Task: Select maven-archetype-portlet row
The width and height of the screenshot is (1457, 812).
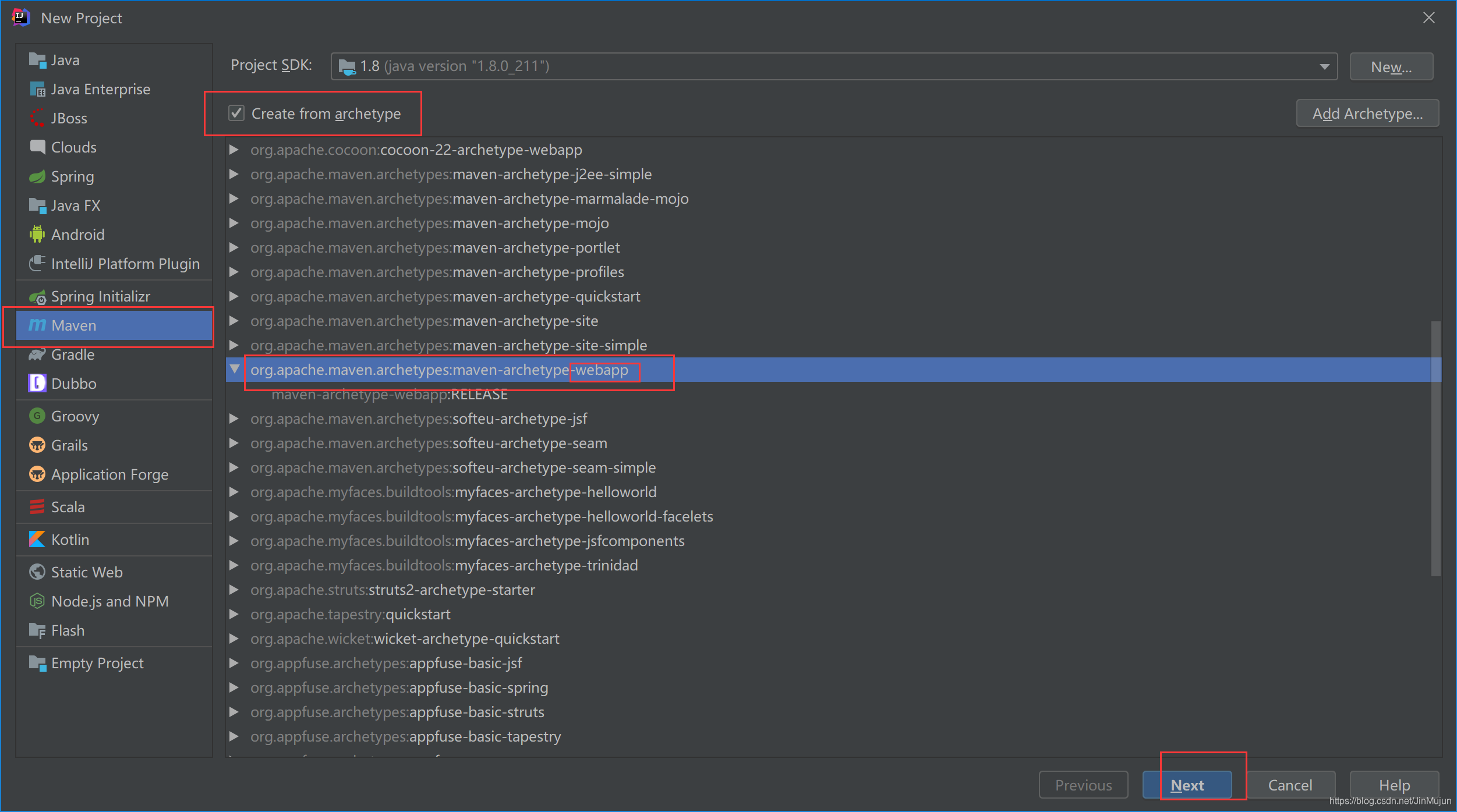Action: (x=834, y=247)
